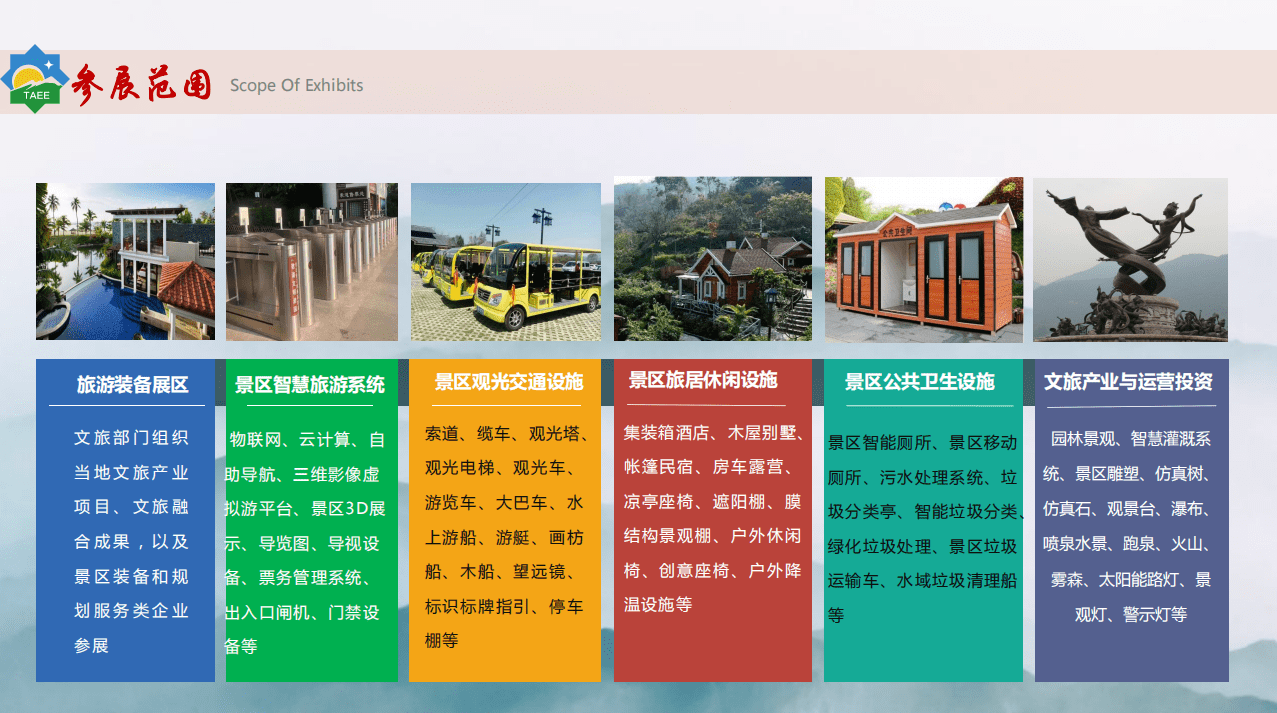Click the Scope Of Exhibits subtitle
Screen dimensions: 1277x713
pyautogui.click(x=296, y=86)
